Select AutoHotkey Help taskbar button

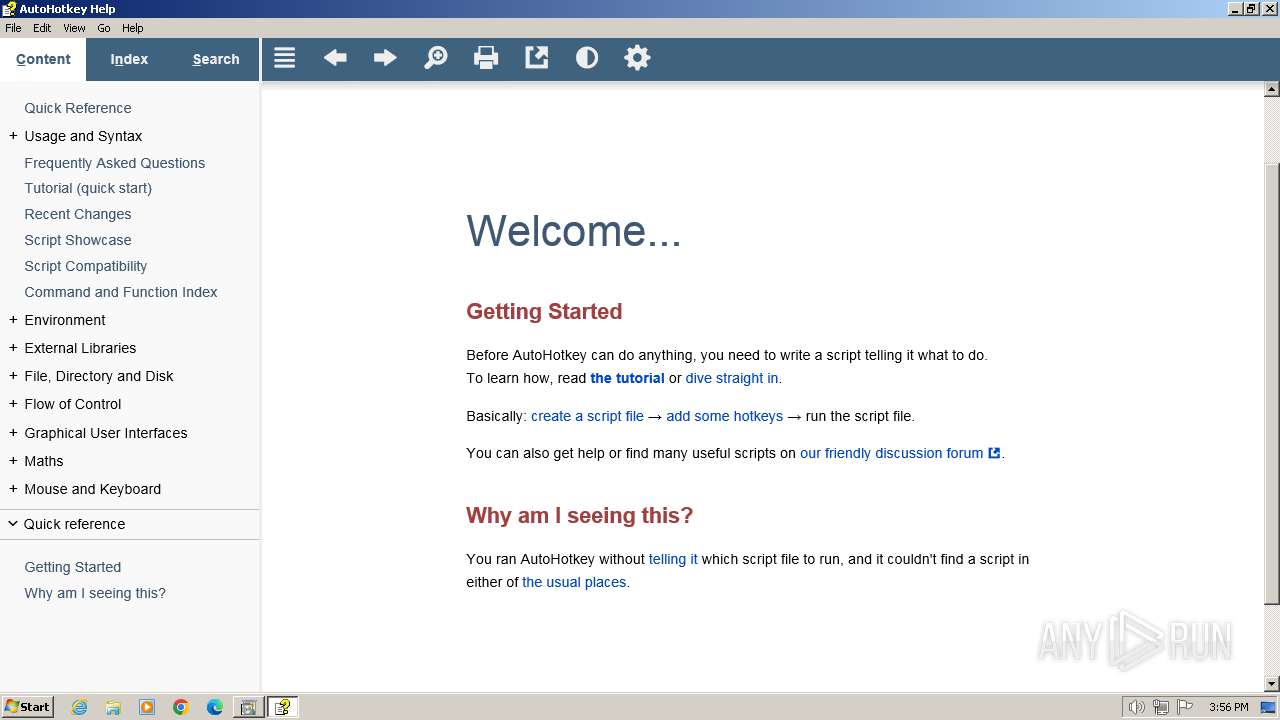[x=283, y=707]
